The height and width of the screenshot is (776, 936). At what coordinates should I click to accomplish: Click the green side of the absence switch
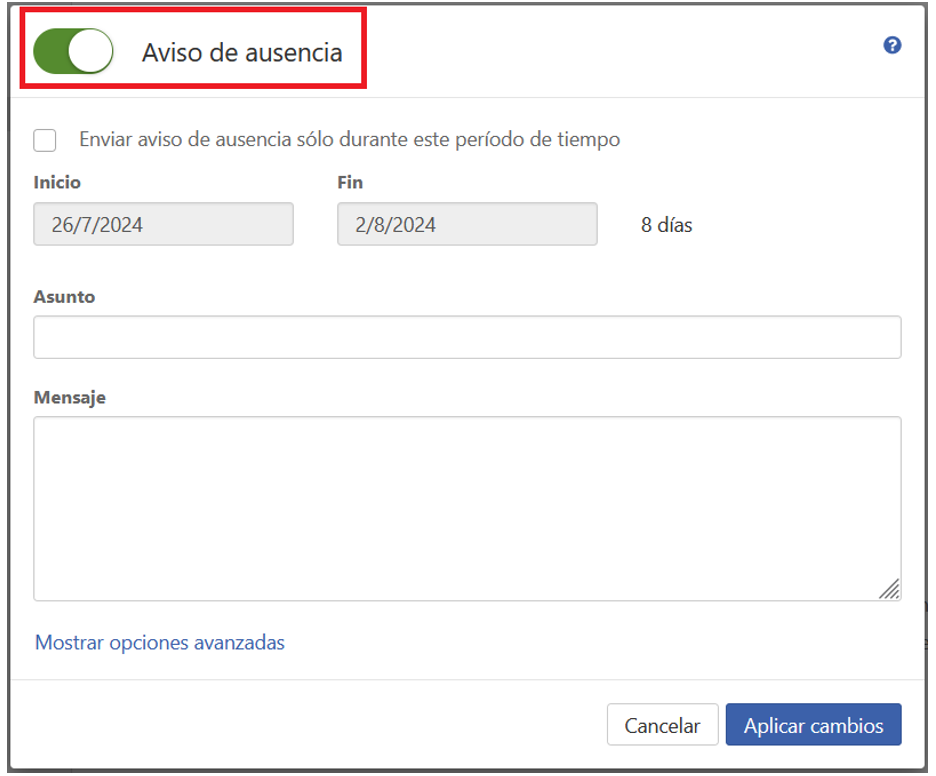click(54, 51)
